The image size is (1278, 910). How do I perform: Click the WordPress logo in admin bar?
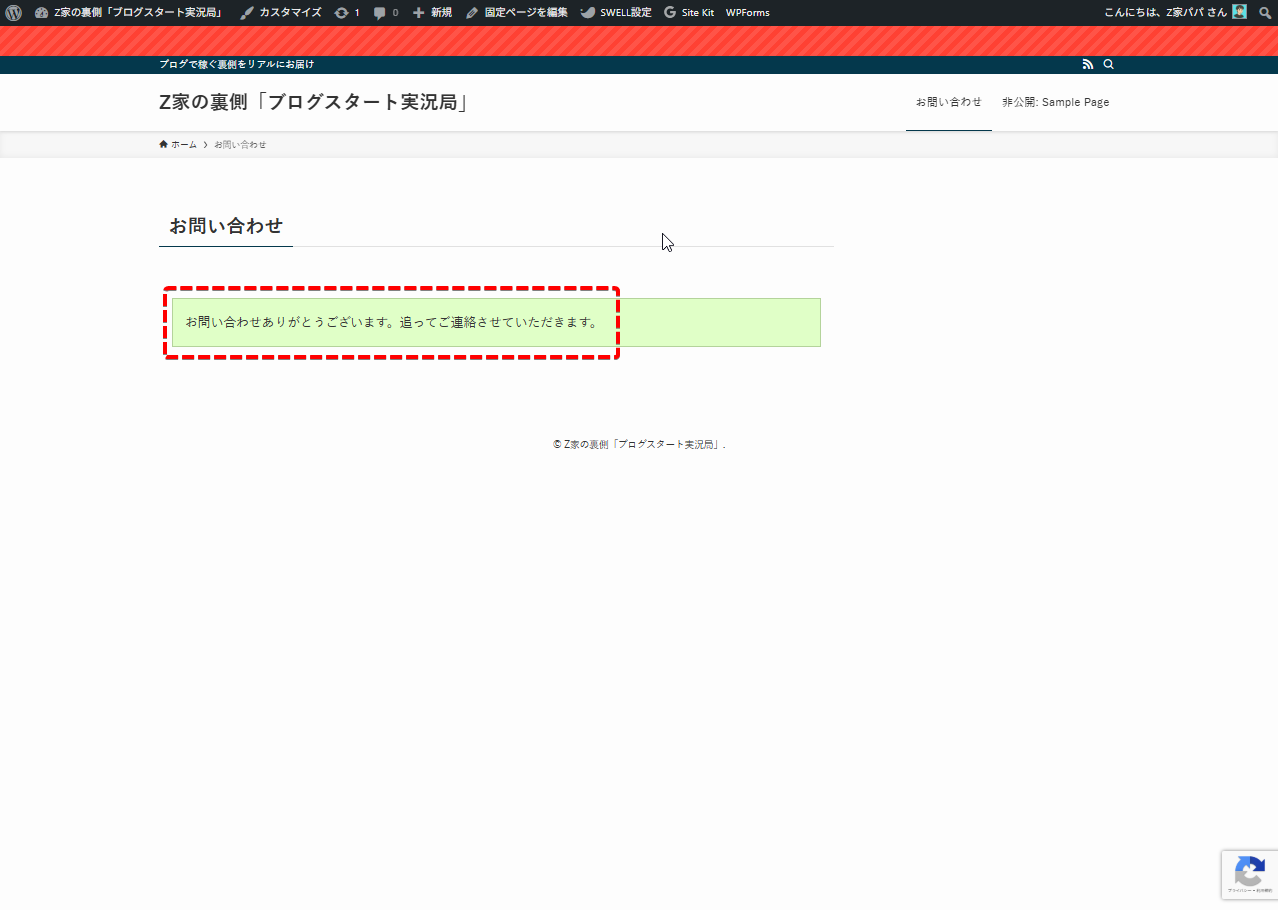coord(13,13)
